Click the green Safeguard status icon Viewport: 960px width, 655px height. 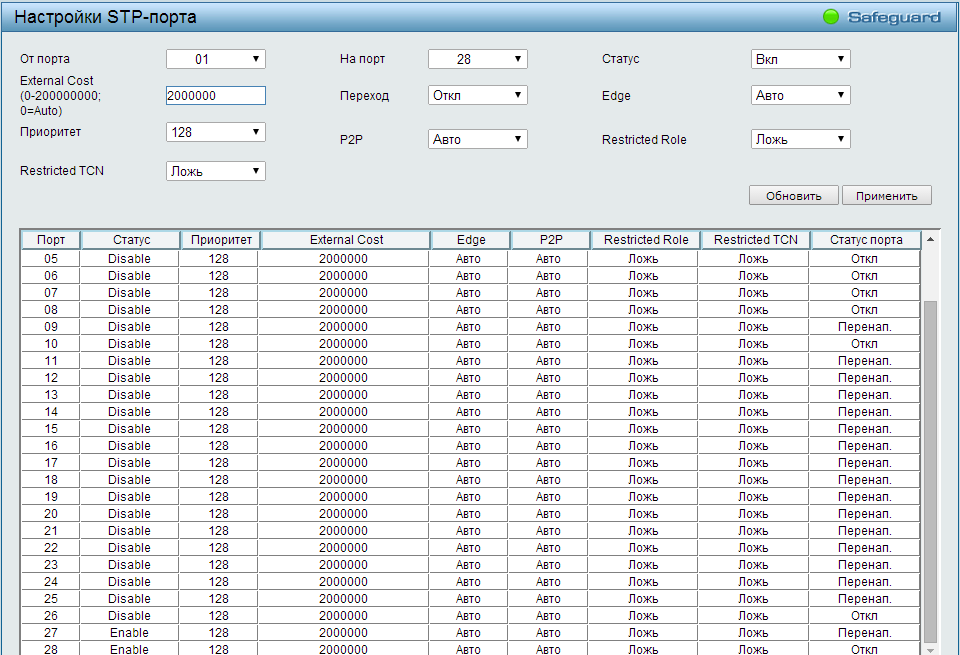pyautogui.click(x=830, y=17)
